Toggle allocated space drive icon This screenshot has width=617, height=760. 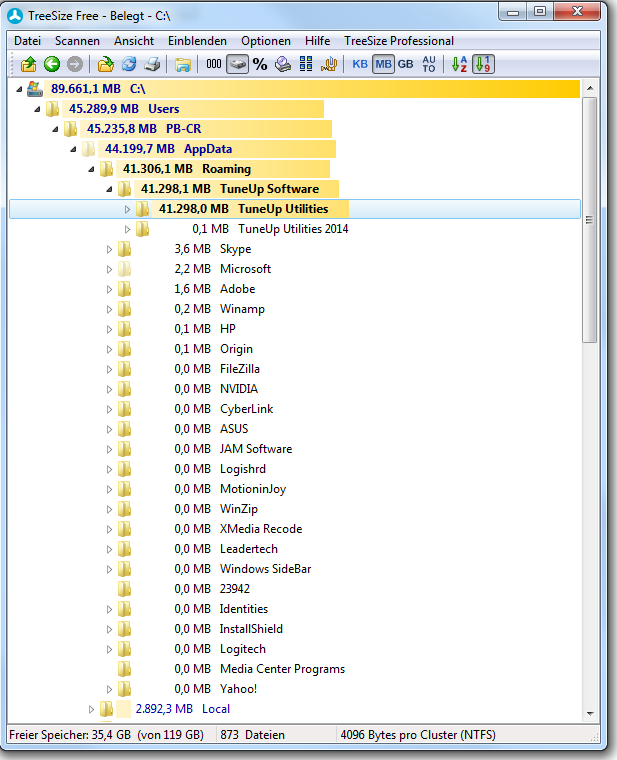(237, 64)
